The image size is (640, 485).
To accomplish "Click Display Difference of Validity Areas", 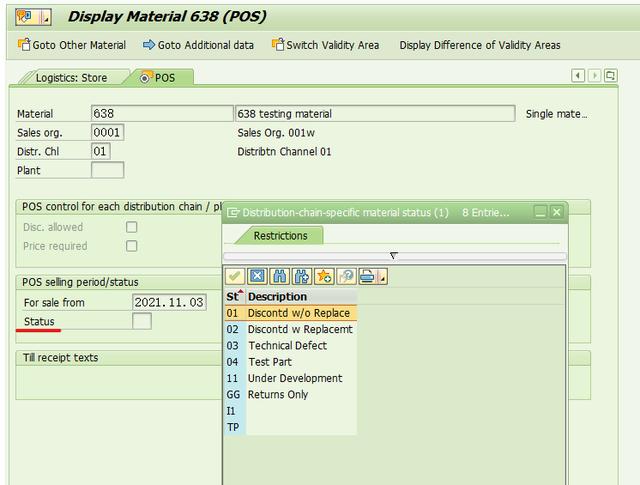I will pyautogui.click(x=480, y=45).
